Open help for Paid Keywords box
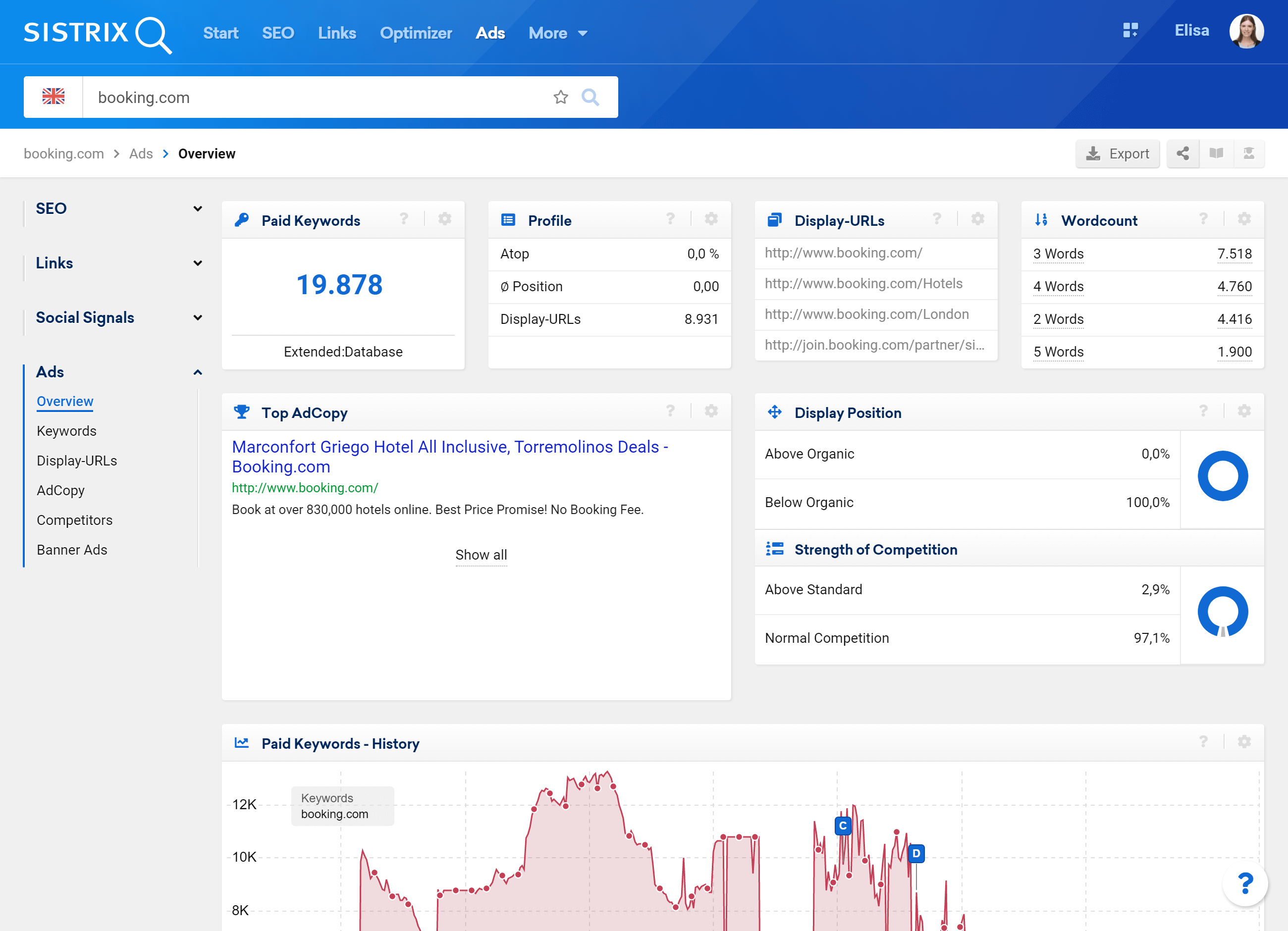Screen dimensions: 1288x931 coord(404,219)
